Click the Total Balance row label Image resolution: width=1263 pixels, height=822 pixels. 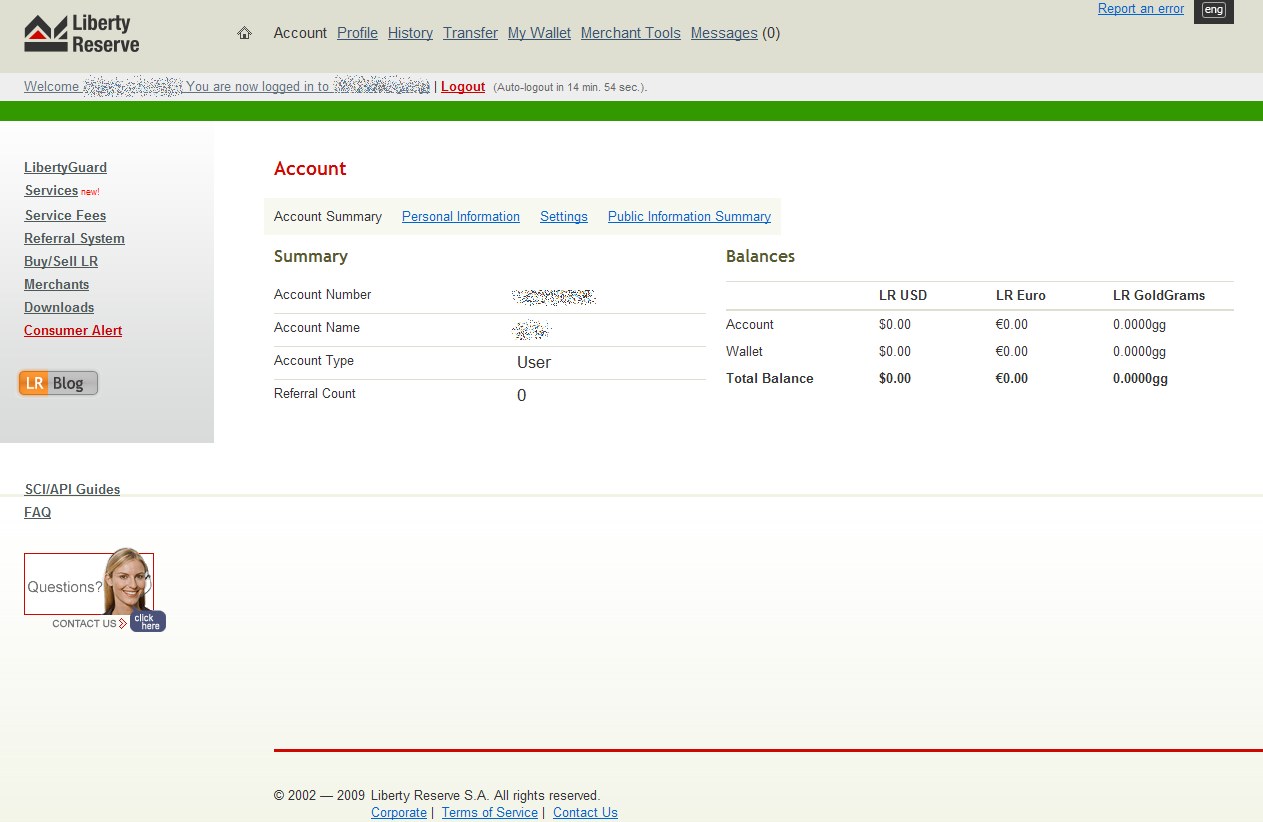tap(770, 379)
